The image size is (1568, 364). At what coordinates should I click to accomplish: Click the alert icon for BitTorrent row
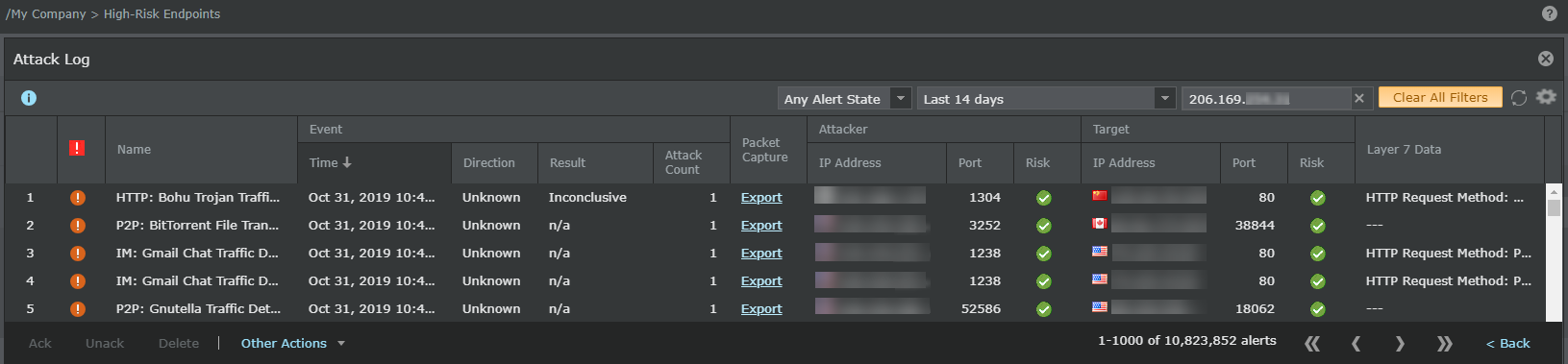[x=78, y=226]
